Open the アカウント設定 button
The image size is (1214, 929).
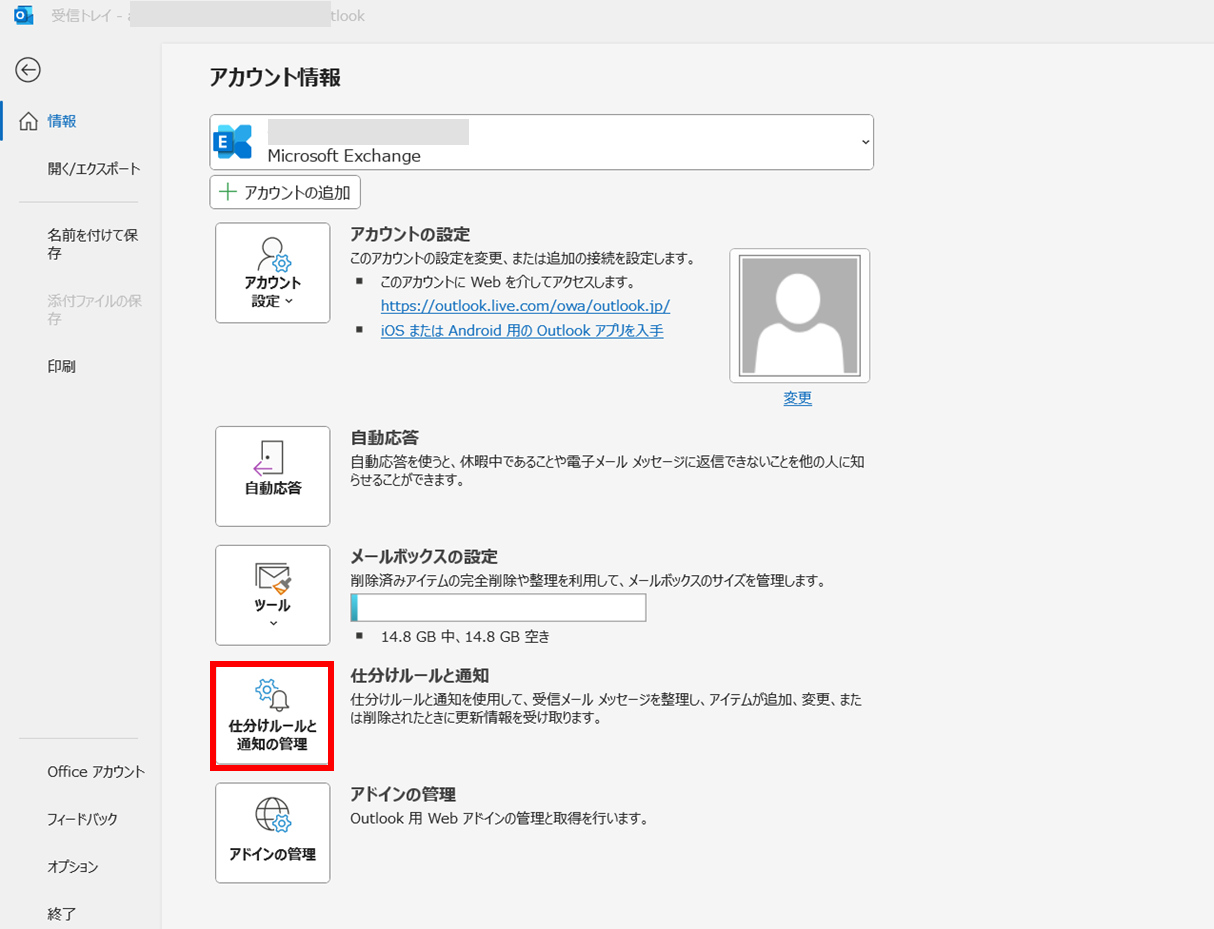tap(272, 273)
